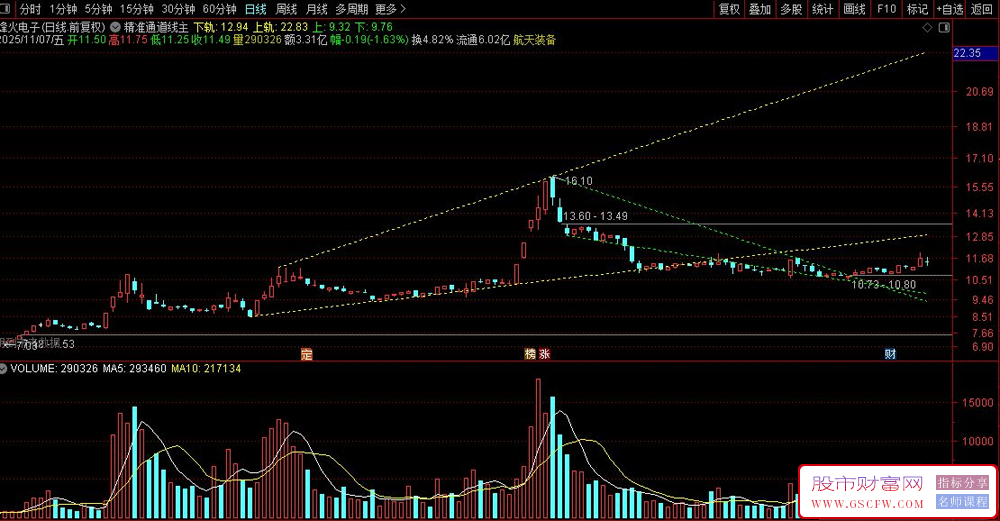Click the 定 event marker on timeline

click(x=307, y=355)
